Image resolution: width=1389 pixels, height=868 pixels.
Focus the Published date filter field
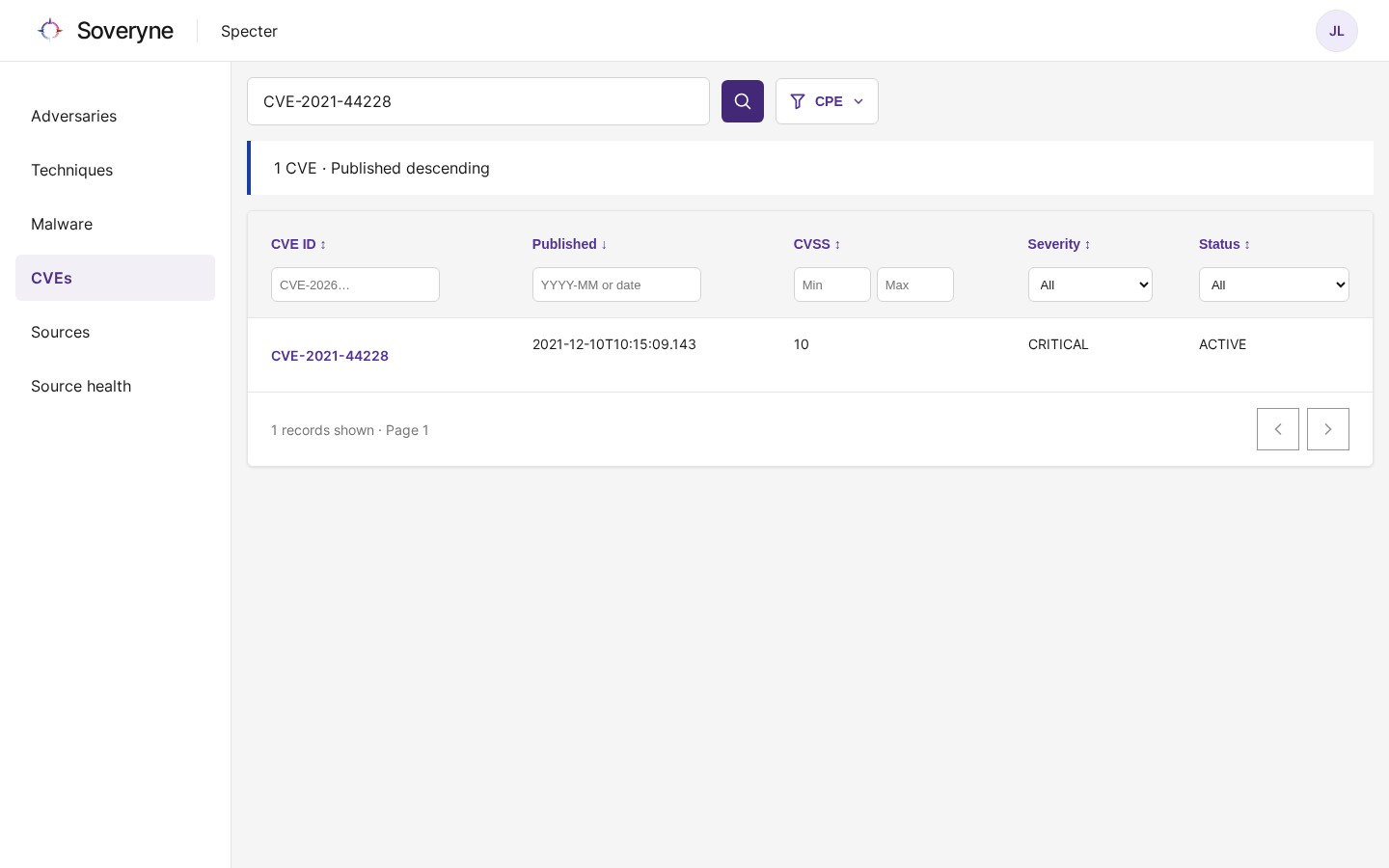(616, 285)
